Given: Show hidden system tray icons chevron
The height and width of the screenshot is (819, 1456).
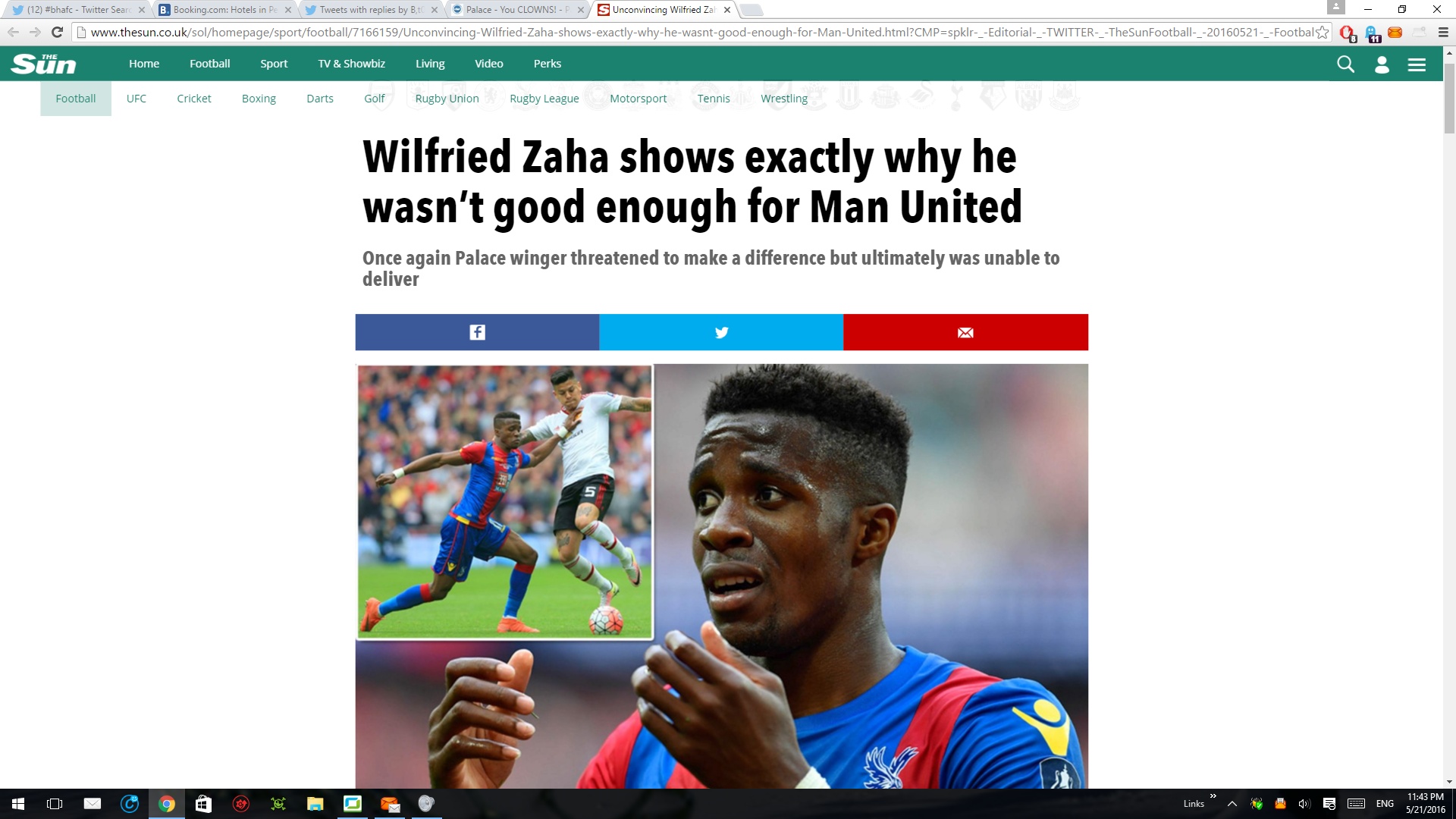Looking at the screenshot, I should point(1232,804).
